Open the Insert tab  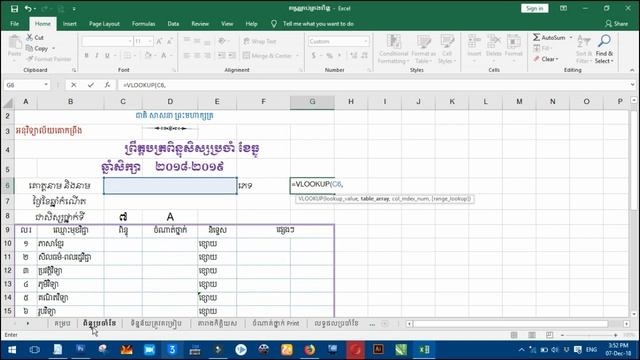coord(70,24)
